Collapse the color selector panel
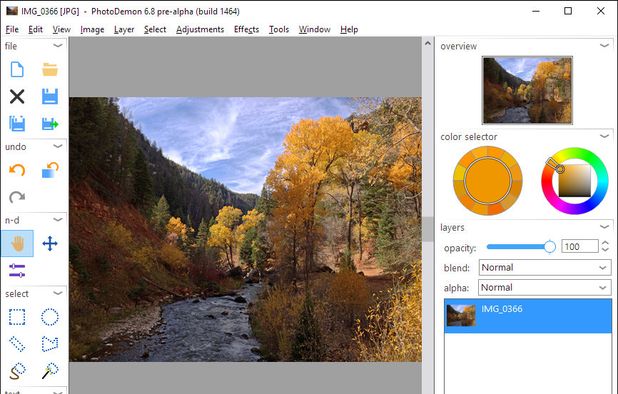 click(605, 136)
